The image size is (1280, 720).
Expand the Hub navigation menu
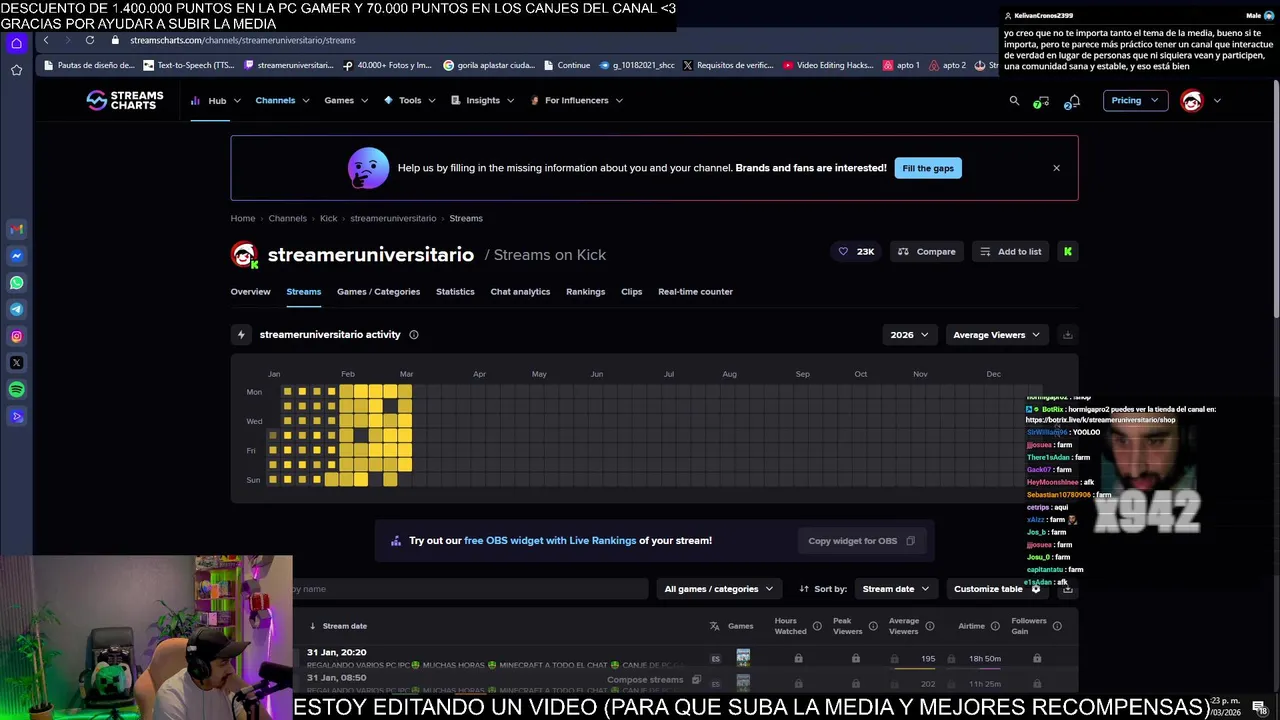(217, 101)
